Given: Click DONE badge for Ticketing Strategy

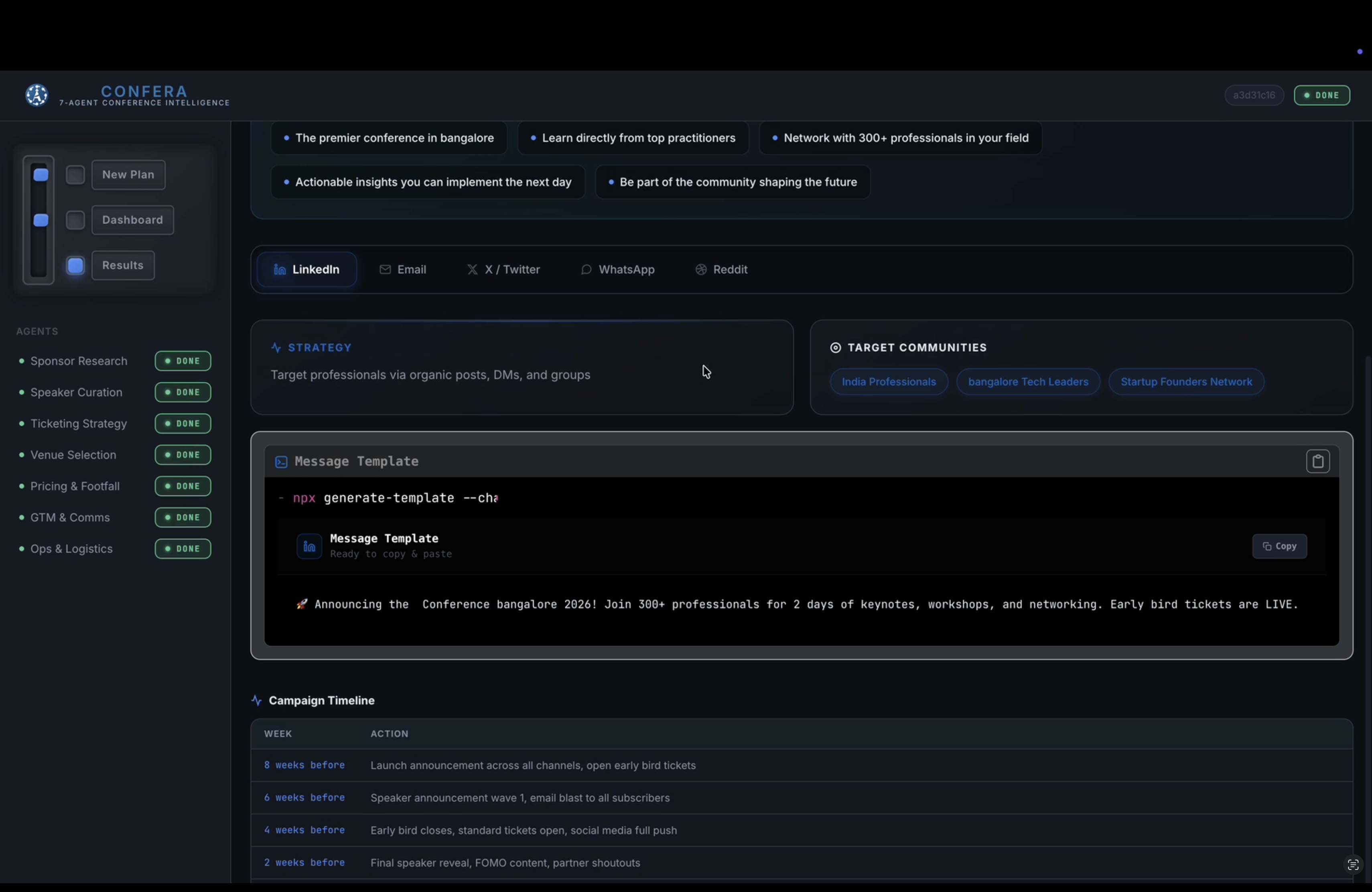Looking at the screenshot, I should coord(183,424).
